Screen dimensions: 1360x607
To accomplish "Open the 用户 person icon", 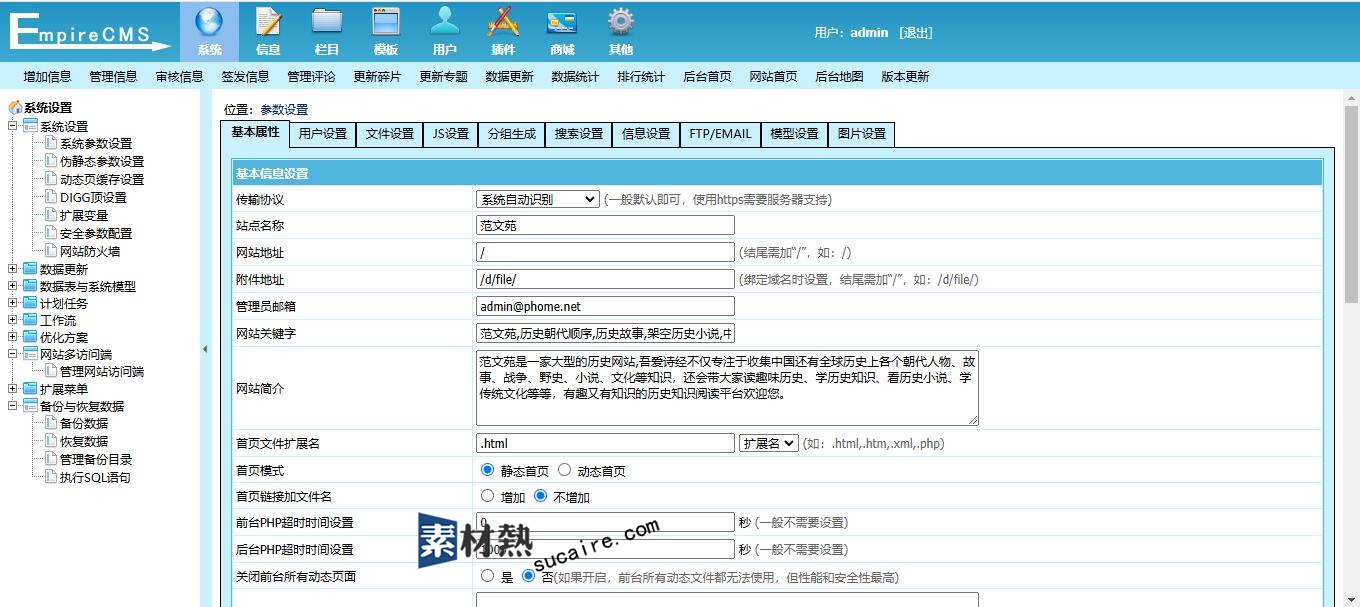I will click(x=445, y=22).
